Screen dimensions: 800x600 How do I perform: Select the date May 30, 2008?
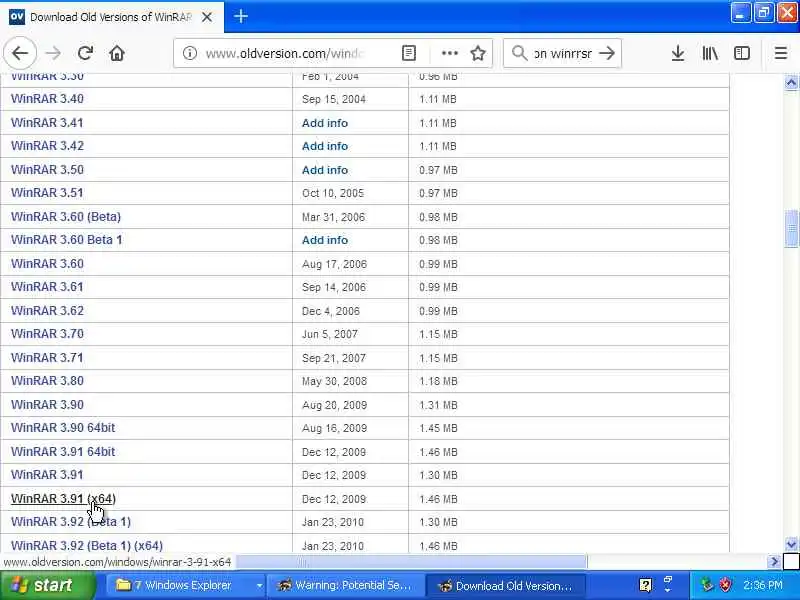point(334,381)
